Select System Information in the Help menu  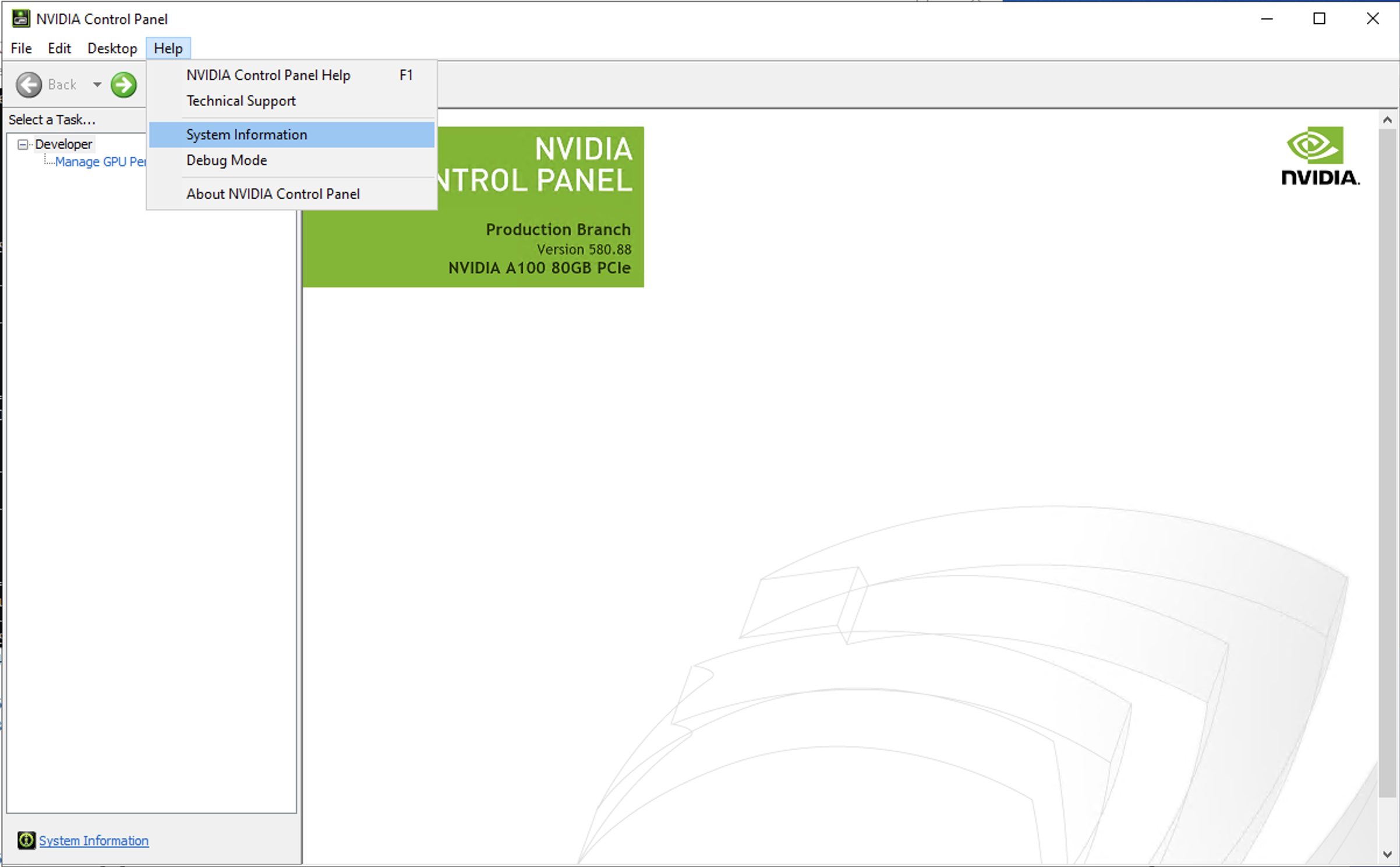tap(246, 135)
